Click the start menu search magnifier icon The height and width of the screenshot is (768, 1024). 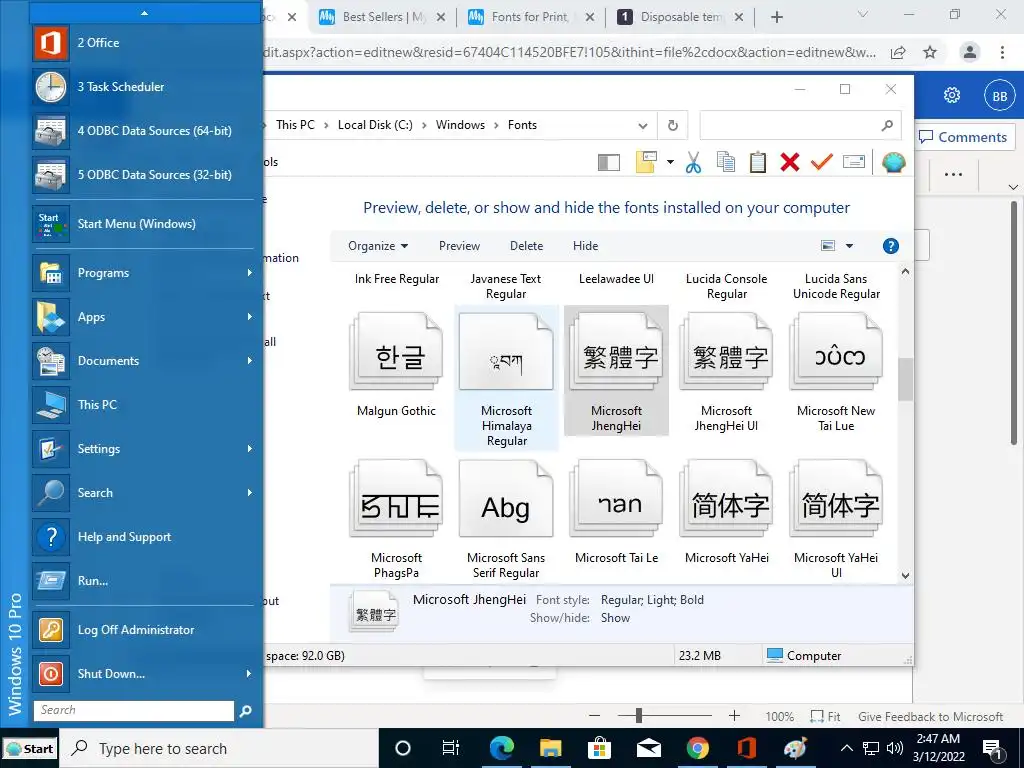(246, 711)
